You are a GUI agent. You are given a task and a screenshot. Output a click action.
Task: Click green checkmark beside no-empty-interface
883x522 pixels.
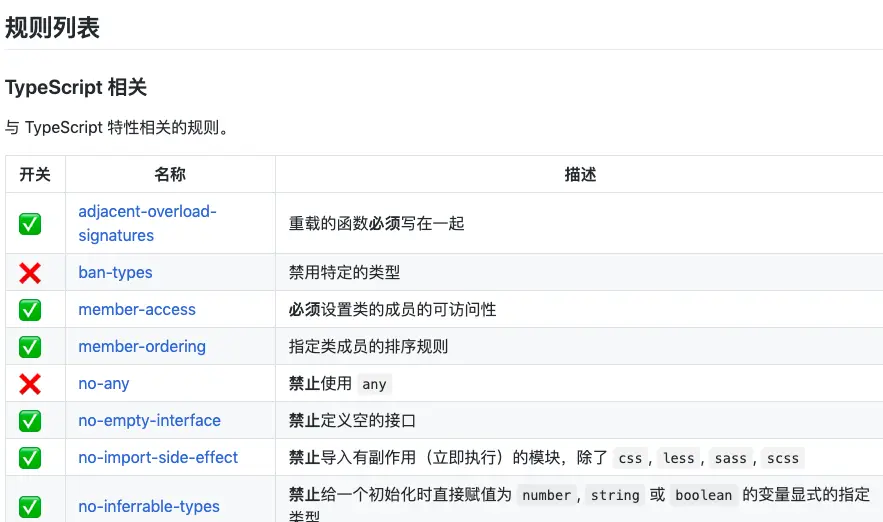click(x=30, y=421)
